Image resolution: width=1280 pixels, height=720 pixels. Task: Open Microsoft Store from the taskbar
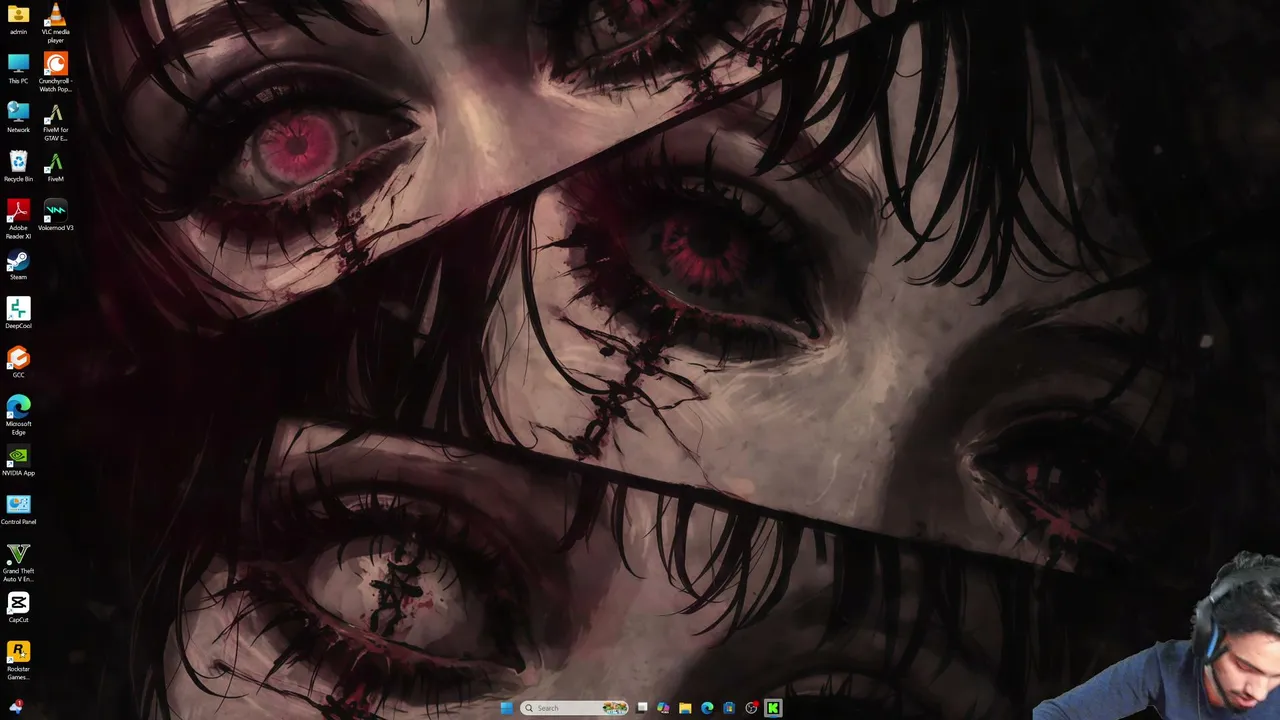[x=729, y=708]
